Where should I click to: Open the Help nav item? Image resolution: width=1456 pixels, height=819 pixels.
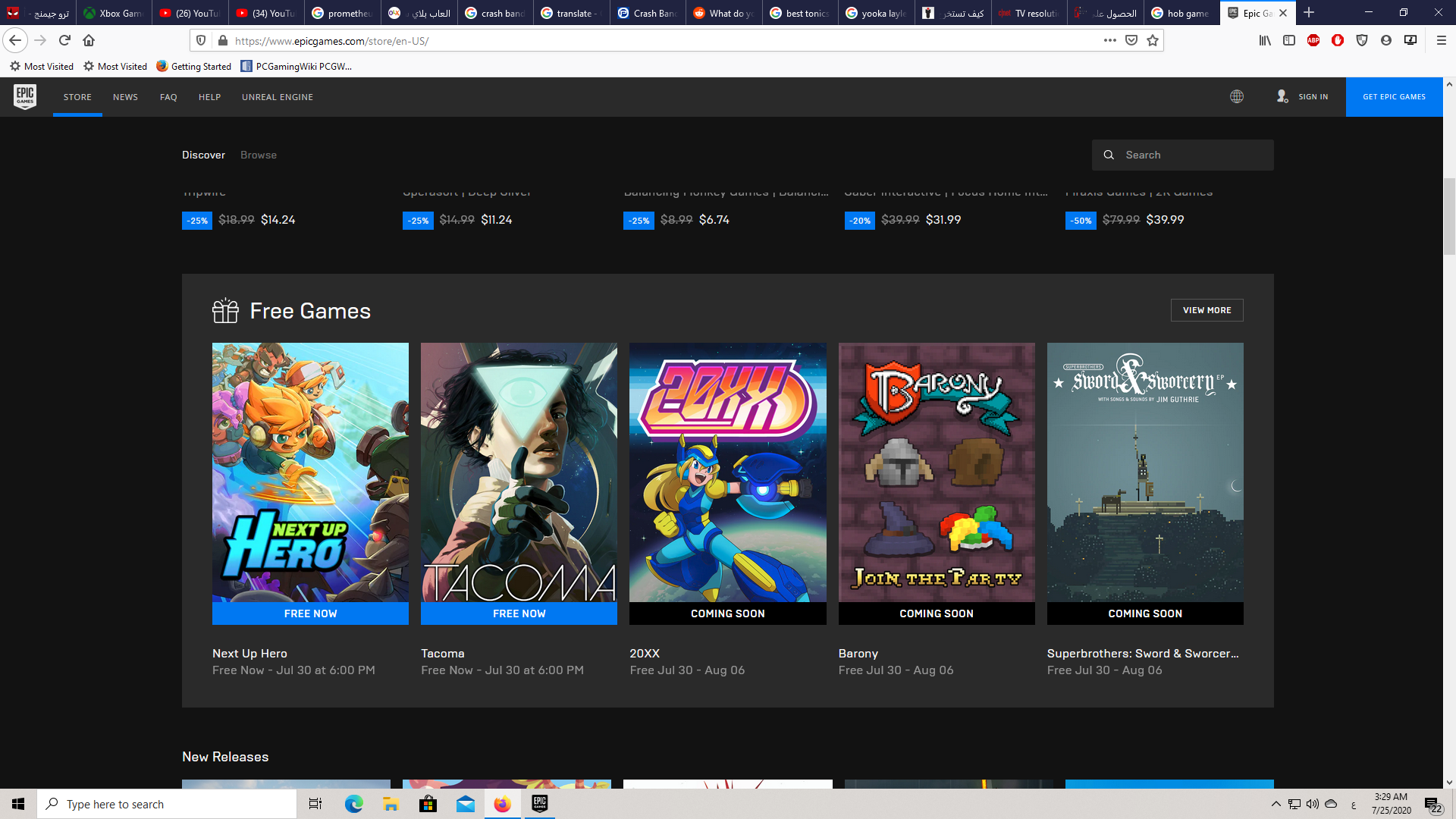[x=209, y=97]
